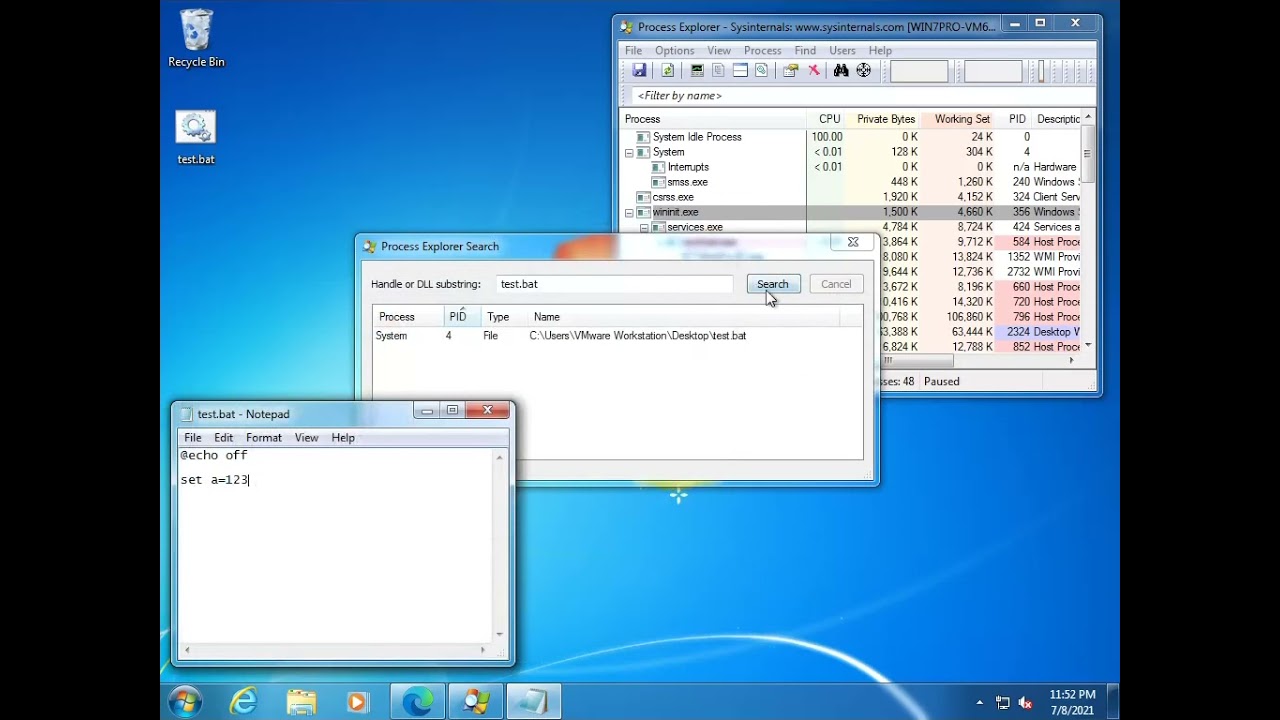Click the Cancel button in the search dialog
The image size is (1280, 720).
pos(836,284)
